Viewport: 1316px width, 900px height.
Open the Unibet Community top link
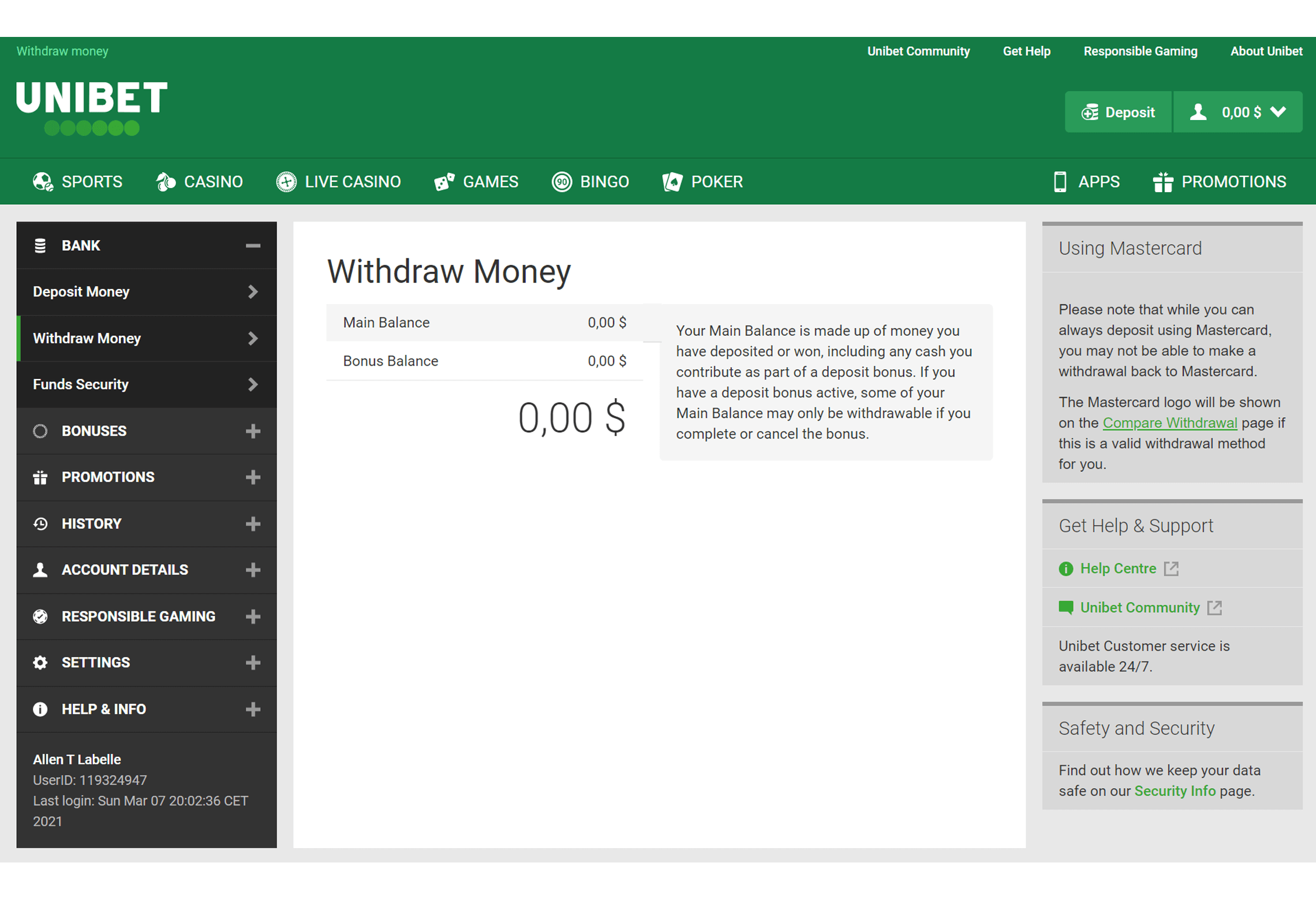[918, 51]
